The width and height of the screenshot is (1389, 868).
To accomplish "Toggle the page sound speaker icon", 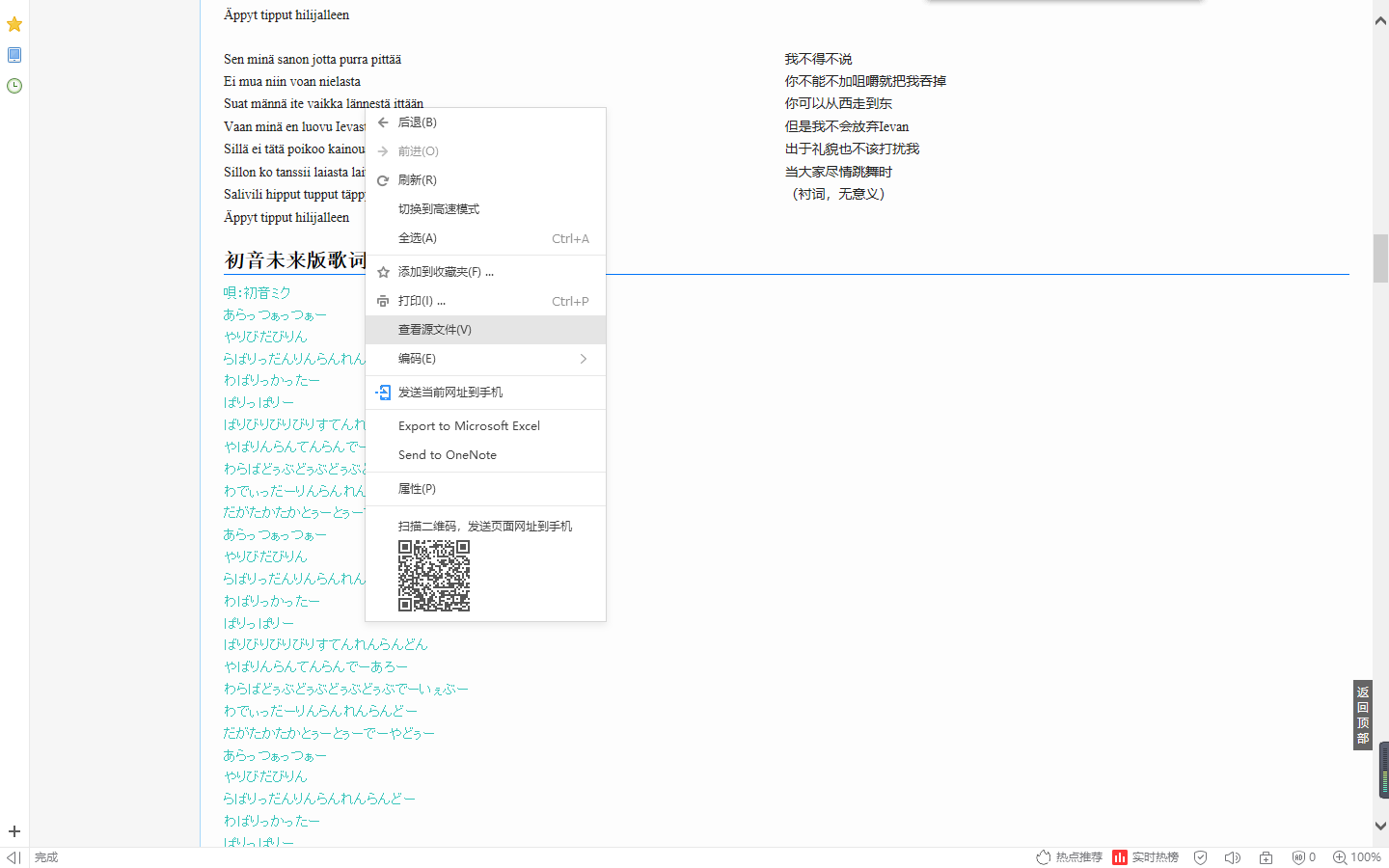I will [x=1232, y=857].
